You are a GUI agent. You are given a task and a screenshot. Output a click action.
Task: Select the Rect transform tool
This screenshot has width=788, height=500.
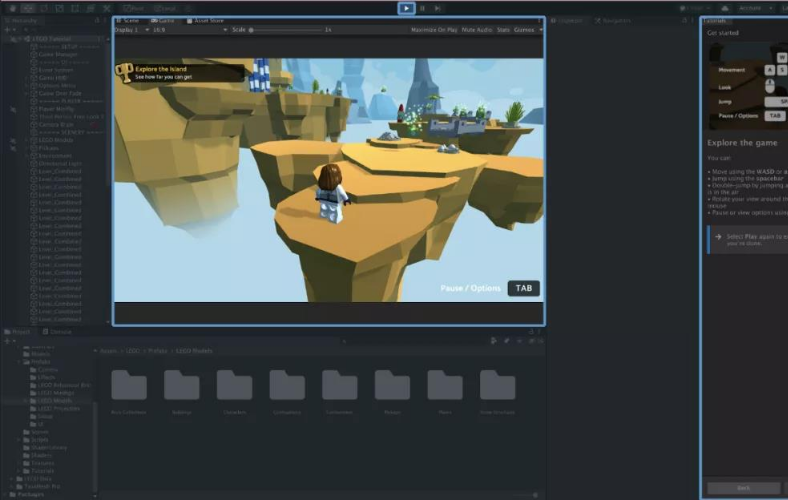pyautogui.click(x=75, y=8)
